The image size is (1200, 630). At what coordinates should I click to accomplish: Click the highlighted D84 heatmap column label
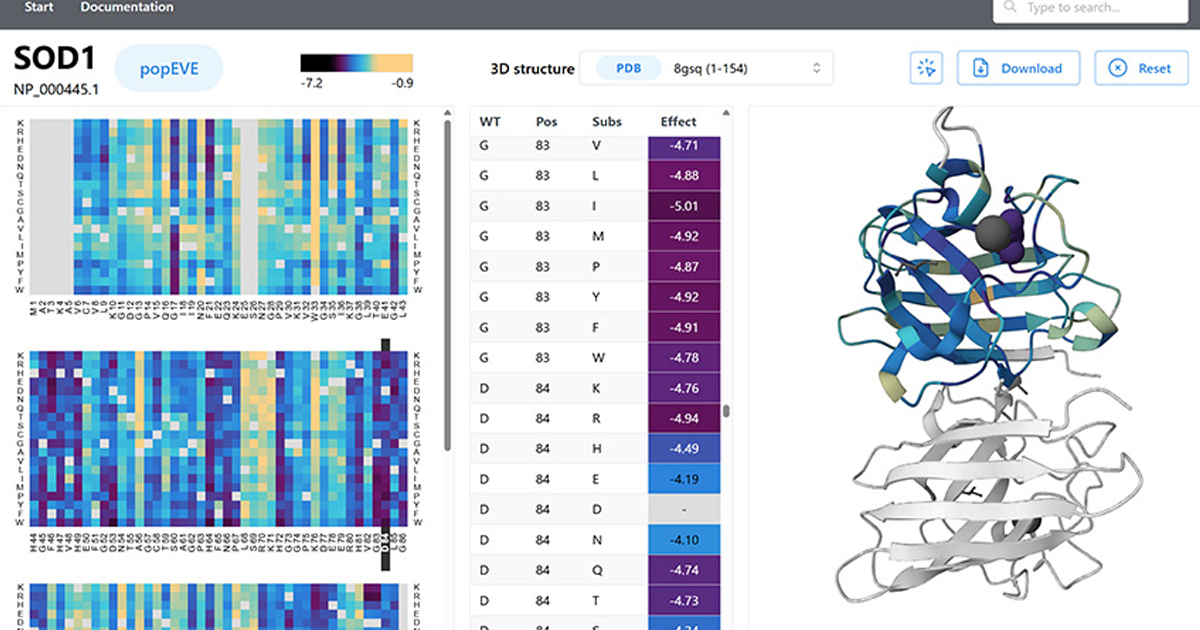(385, 548)
